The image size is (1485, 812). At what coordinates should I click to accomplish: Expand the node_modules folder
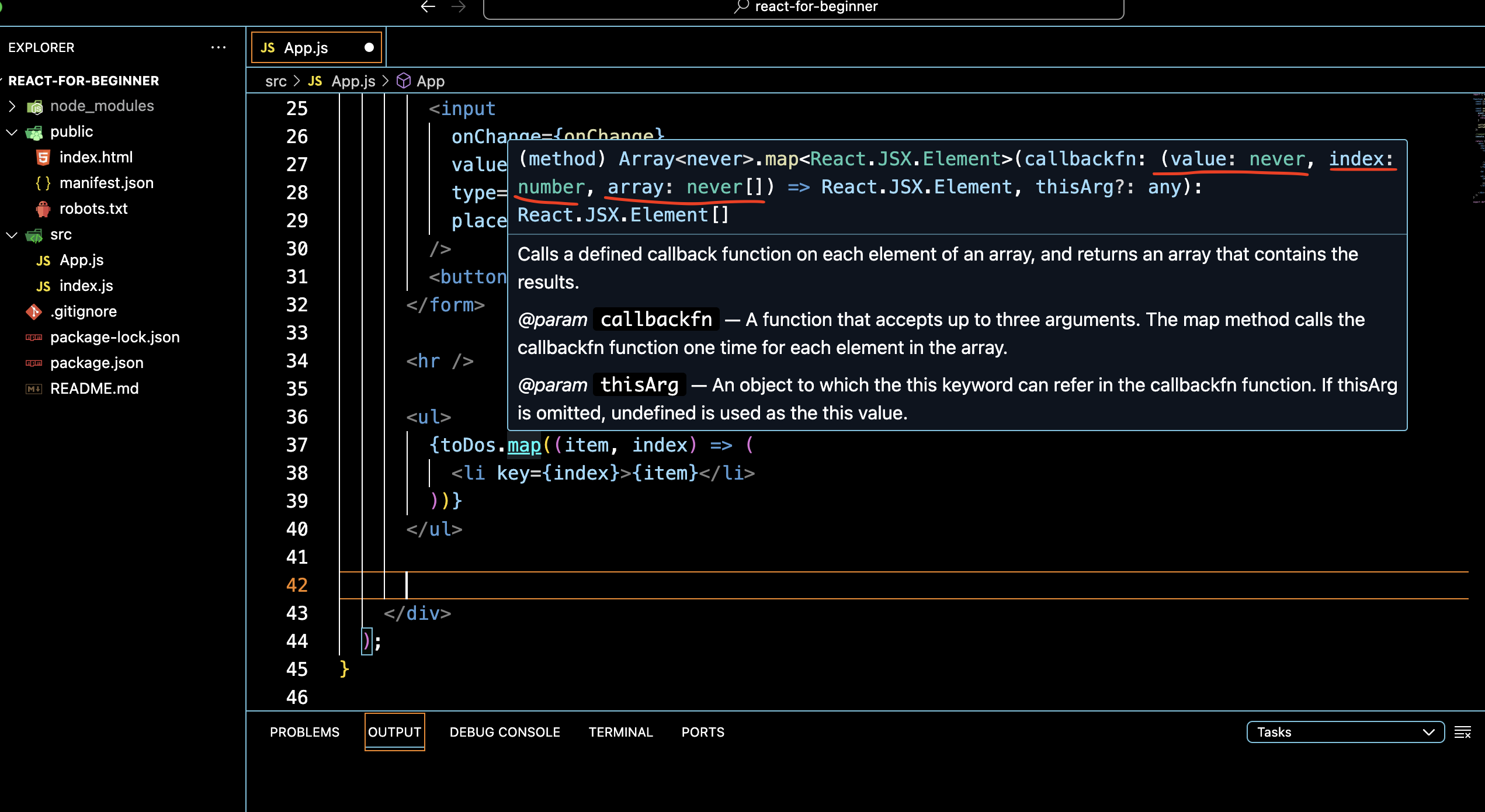click(x=102, y=106)
